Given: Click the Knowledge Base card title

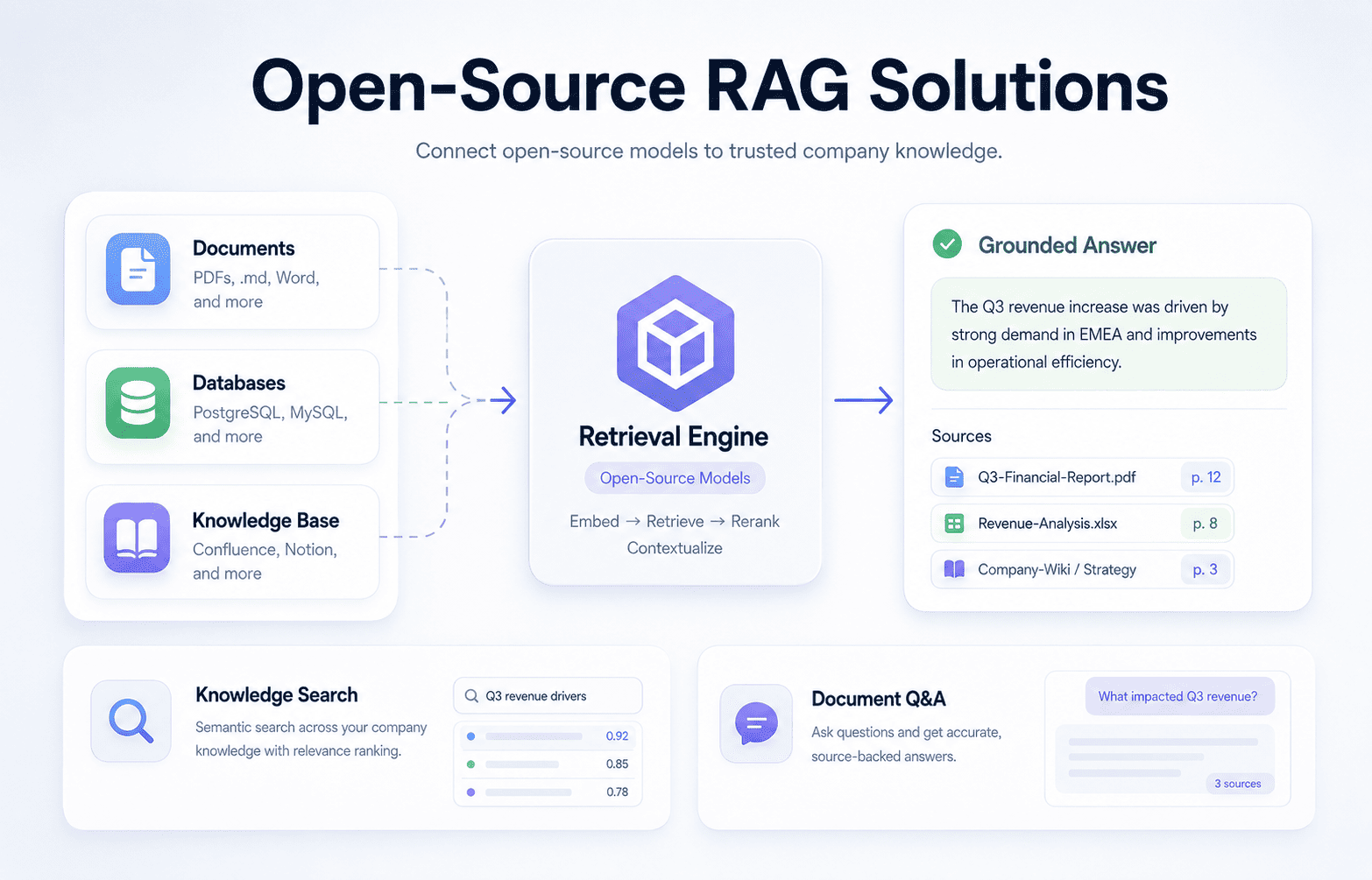Looking at the screenshot, I should coord(265,520).
